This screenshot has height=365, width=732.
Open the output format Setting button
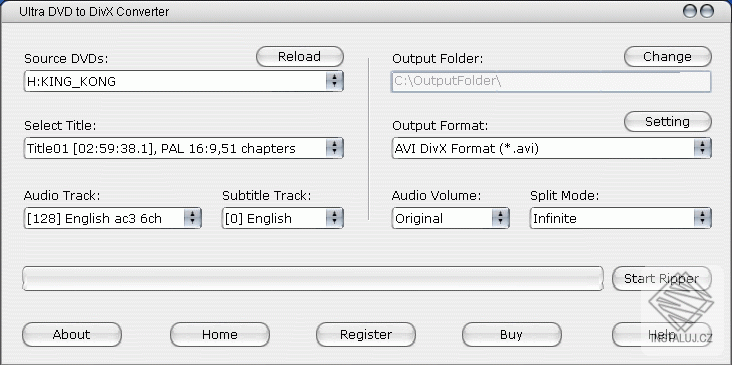[668, 122]
